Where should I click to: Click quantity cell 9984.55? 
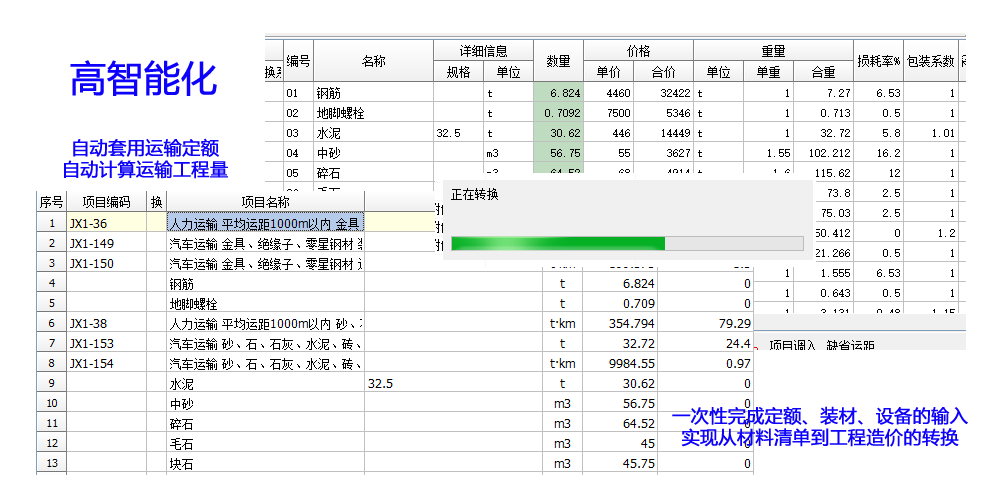619,364
